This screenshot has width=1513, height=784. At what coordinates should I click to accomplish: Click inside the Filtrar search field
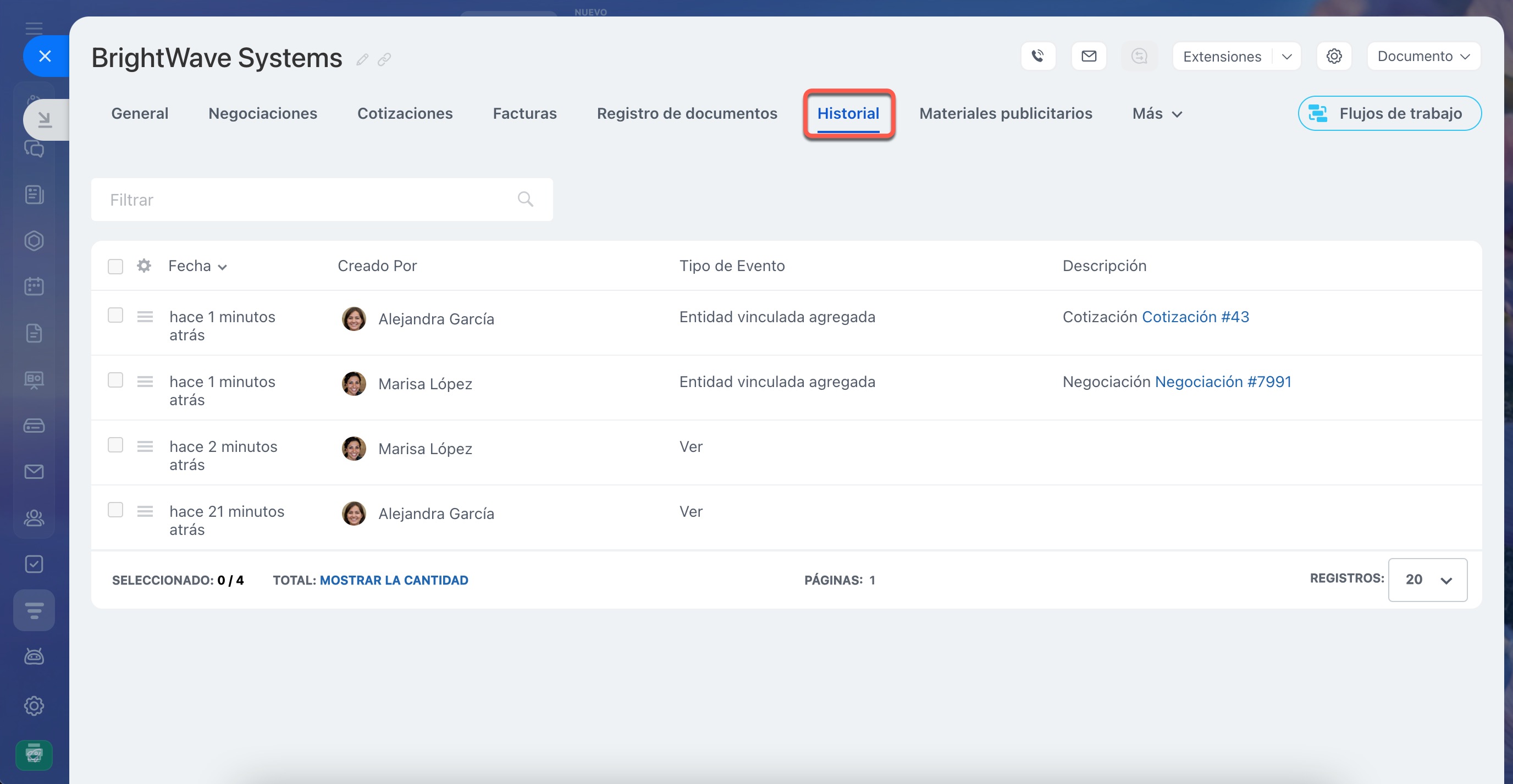click(x=322, y=200)
